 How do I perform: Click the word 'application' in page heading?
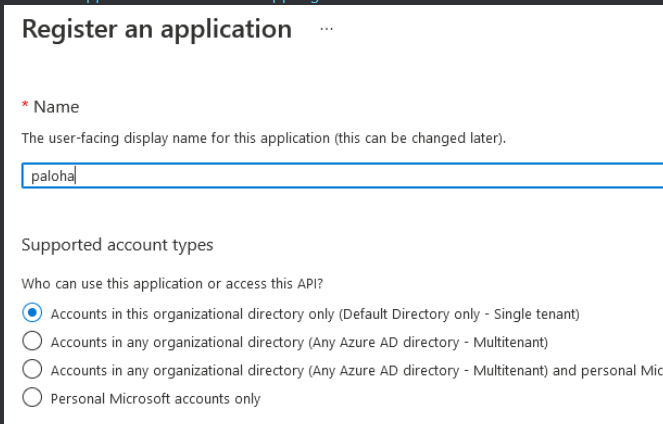[x=229, y=29]
